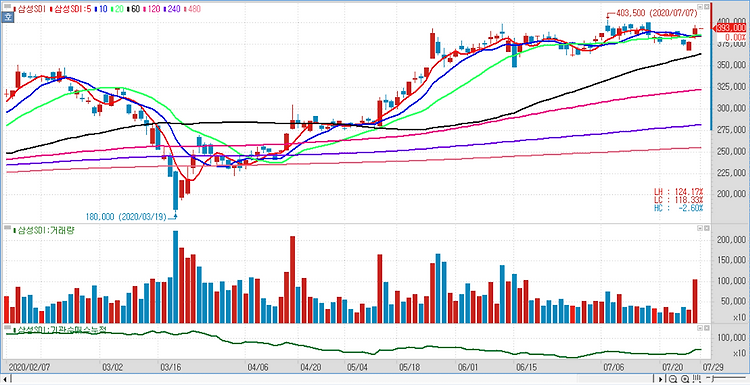Image resolution: width=750 pixels, height=385 pixels.
Task: Open the volume pane dropdown button
Action: [x=700, y=228]
